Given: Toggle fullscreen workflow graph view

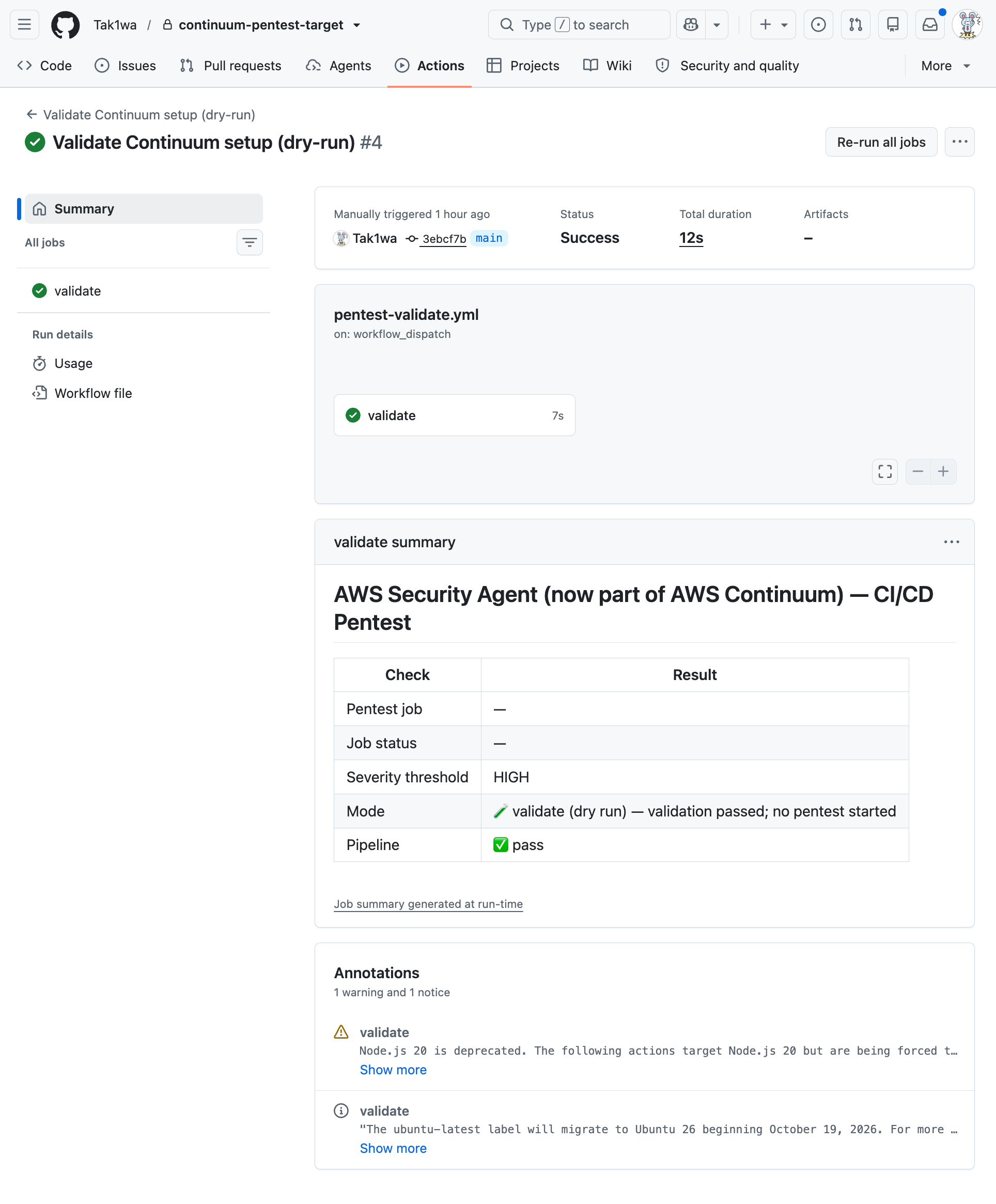Looking at the screenshot, I should pos(885,471).
